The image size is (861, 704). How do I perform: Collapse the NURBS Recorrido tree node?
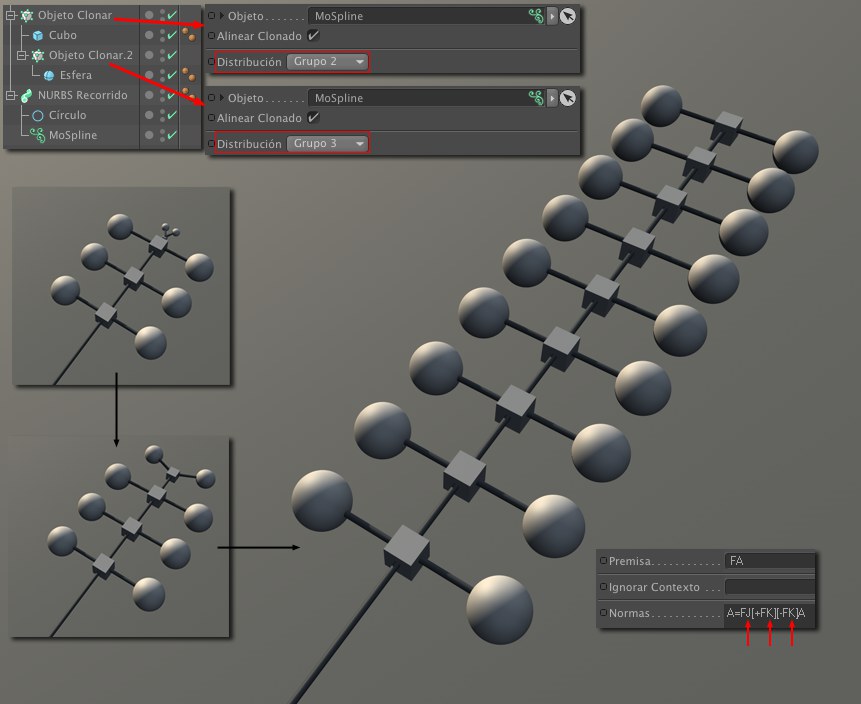[x=10, y=95]
